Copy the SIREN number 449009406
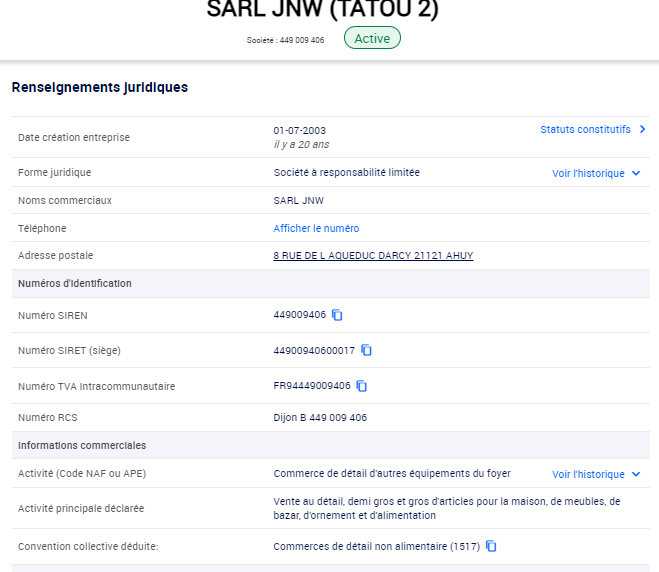 coord(337,315)
